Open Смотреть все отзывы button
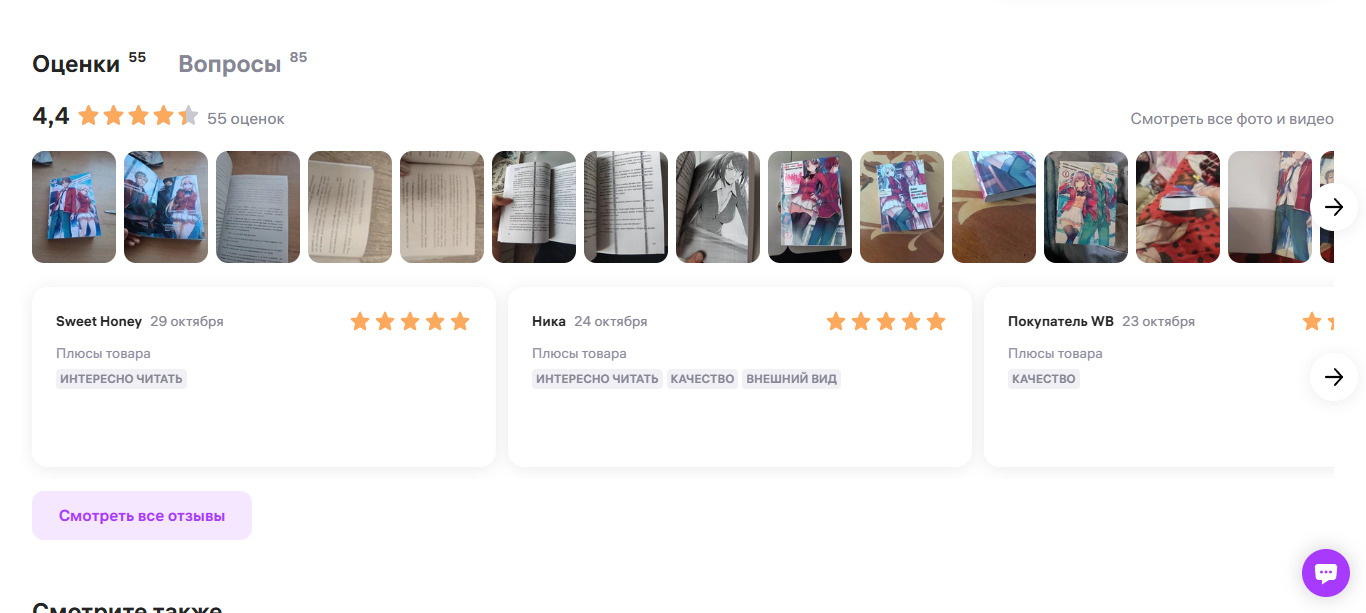Image resolution: width=1366 pixels, height=613 pixels. [x=142, y=516]
